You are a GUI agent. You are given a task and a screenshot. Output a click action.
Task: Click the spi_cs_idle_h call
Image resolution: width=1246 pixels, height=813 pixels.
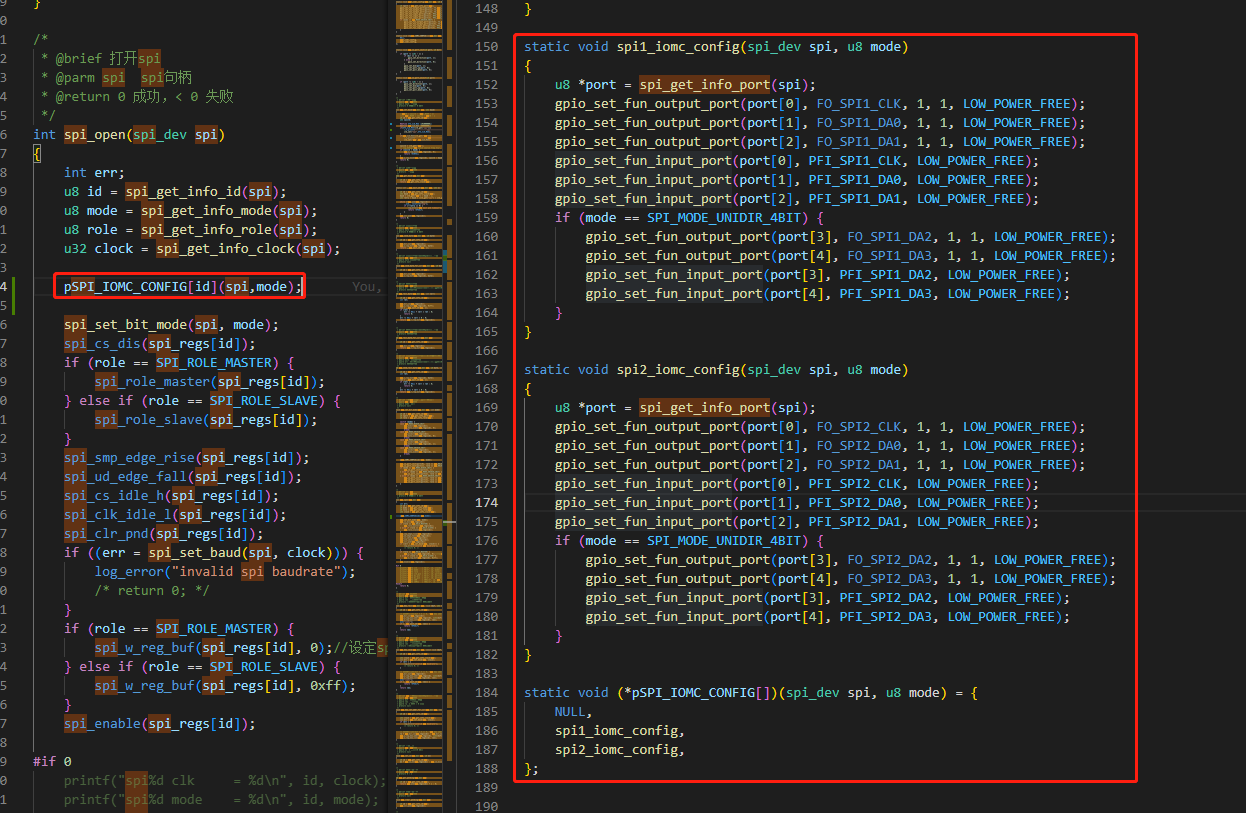point(114,495)
